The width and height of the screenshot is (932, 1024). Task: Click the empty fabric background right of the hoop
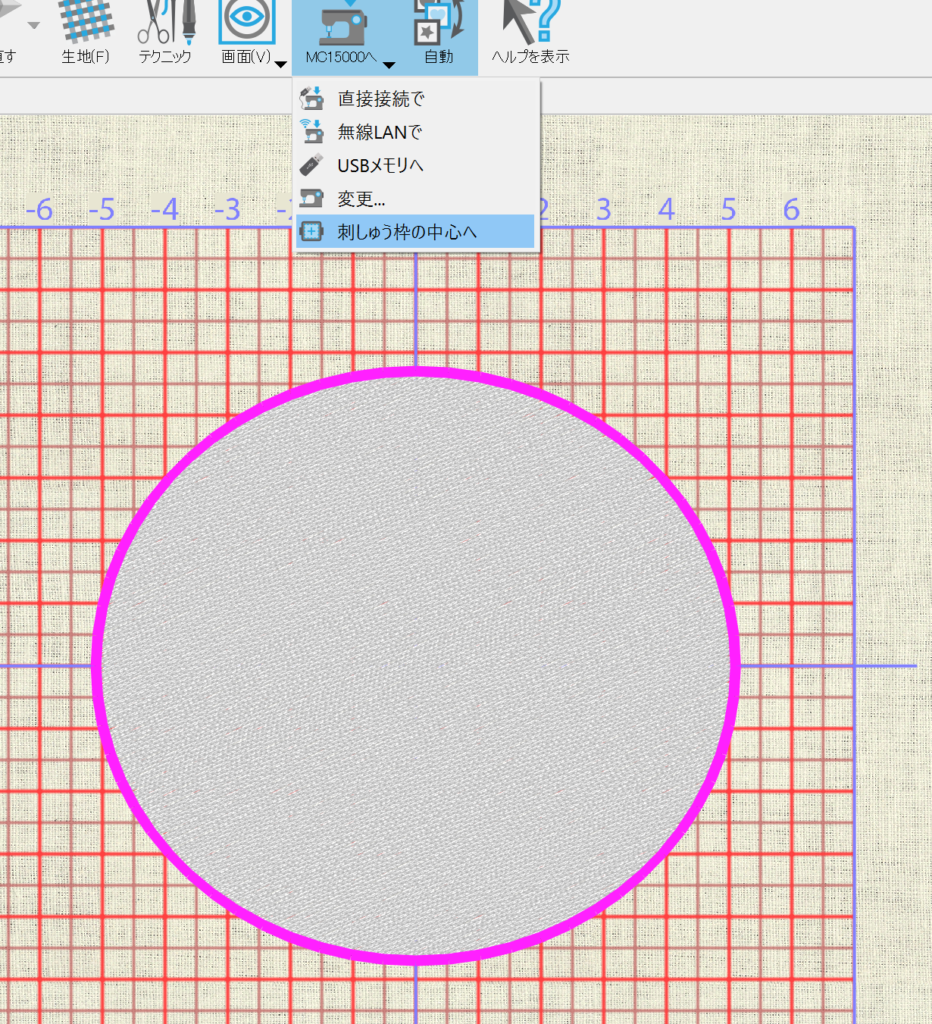[895, 450]
